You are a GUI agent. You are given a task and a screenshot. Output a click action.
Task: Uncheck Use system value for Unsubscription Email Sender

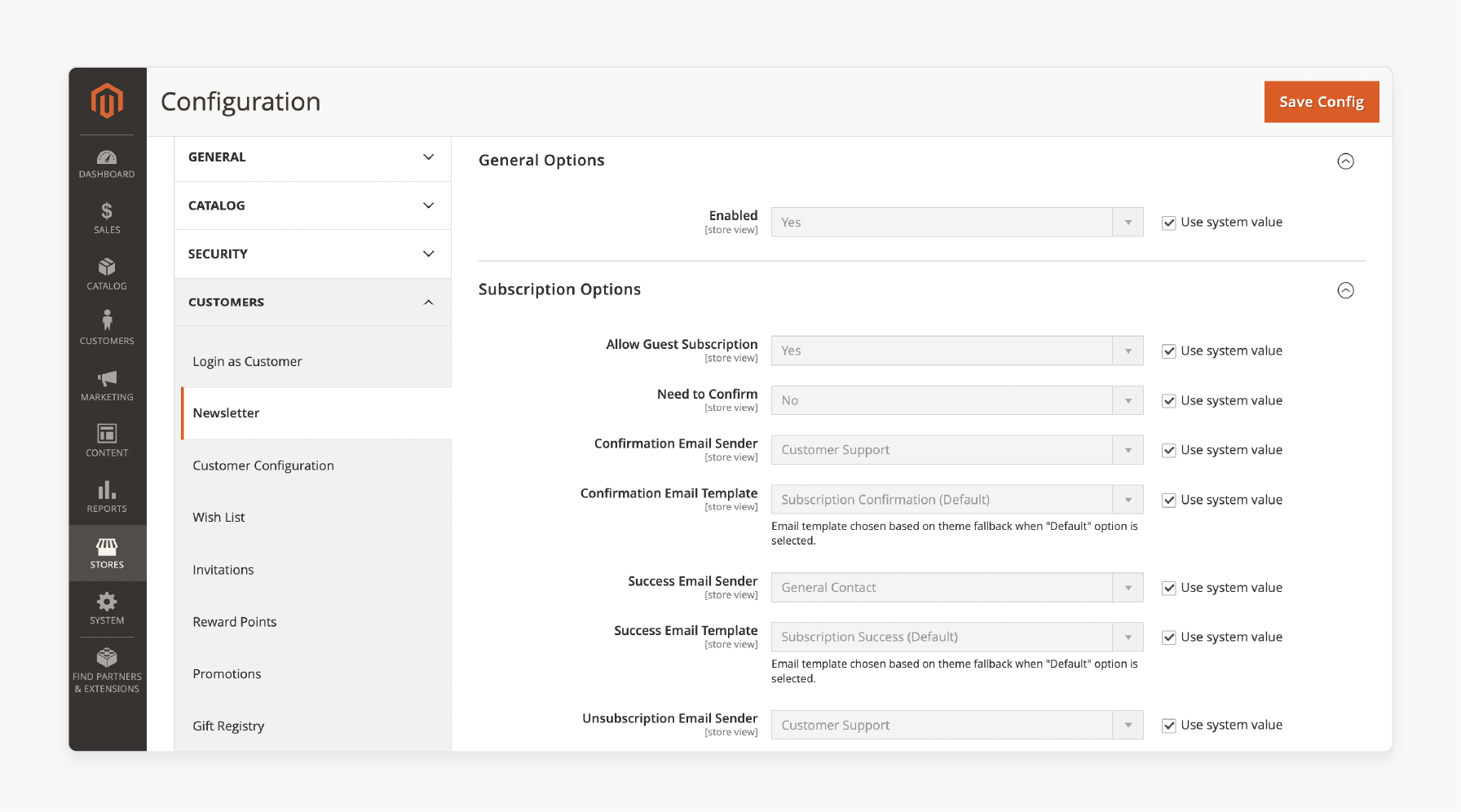pyautogui.click(x=1168, y=726)
